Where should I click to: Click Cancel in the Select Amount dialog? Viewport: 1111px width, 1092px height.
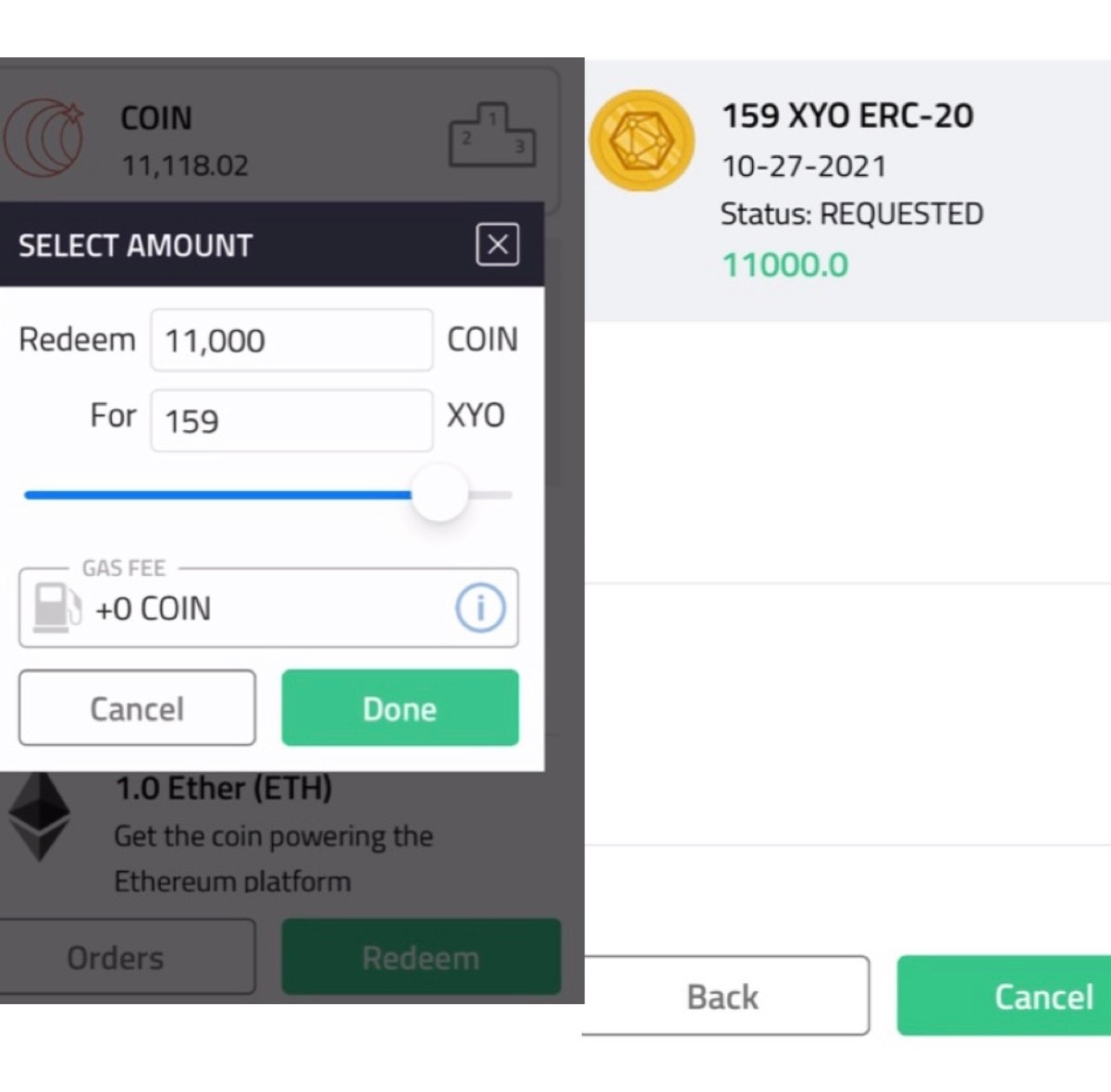tap(137, 708)
